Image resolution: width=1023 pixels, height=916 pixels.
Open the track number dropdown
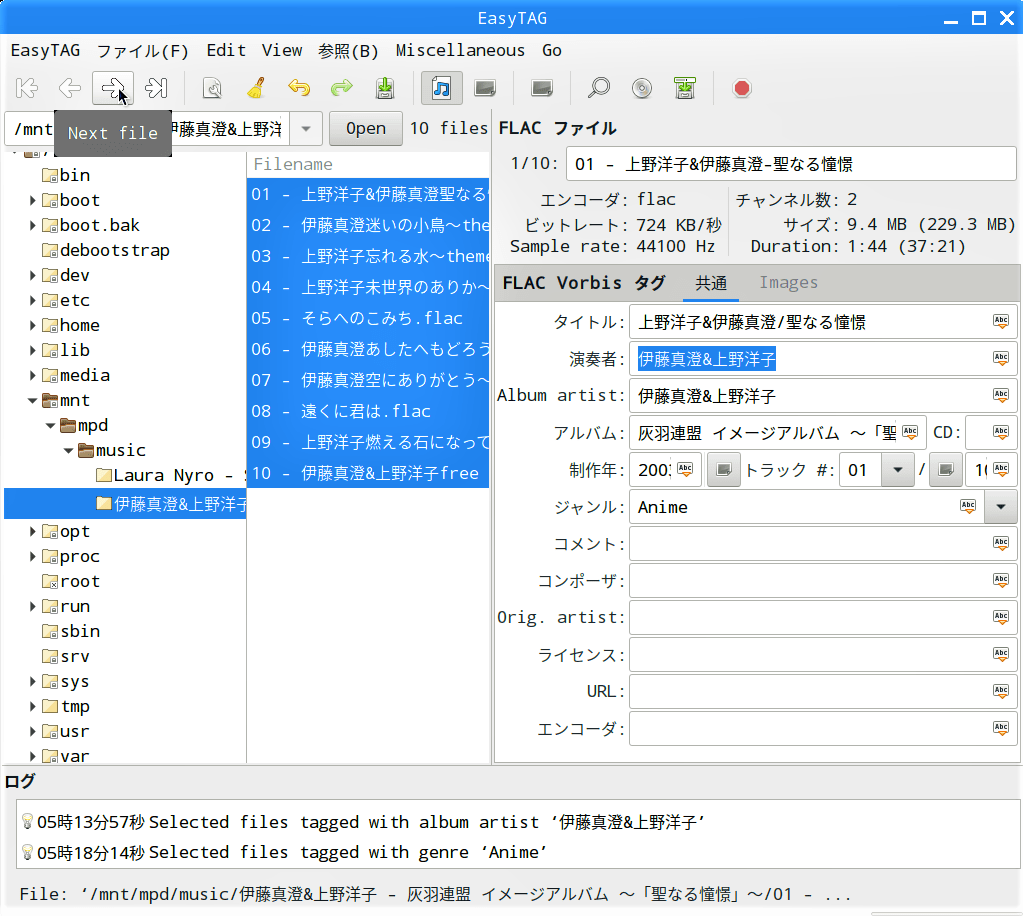[x=898, y=470]
